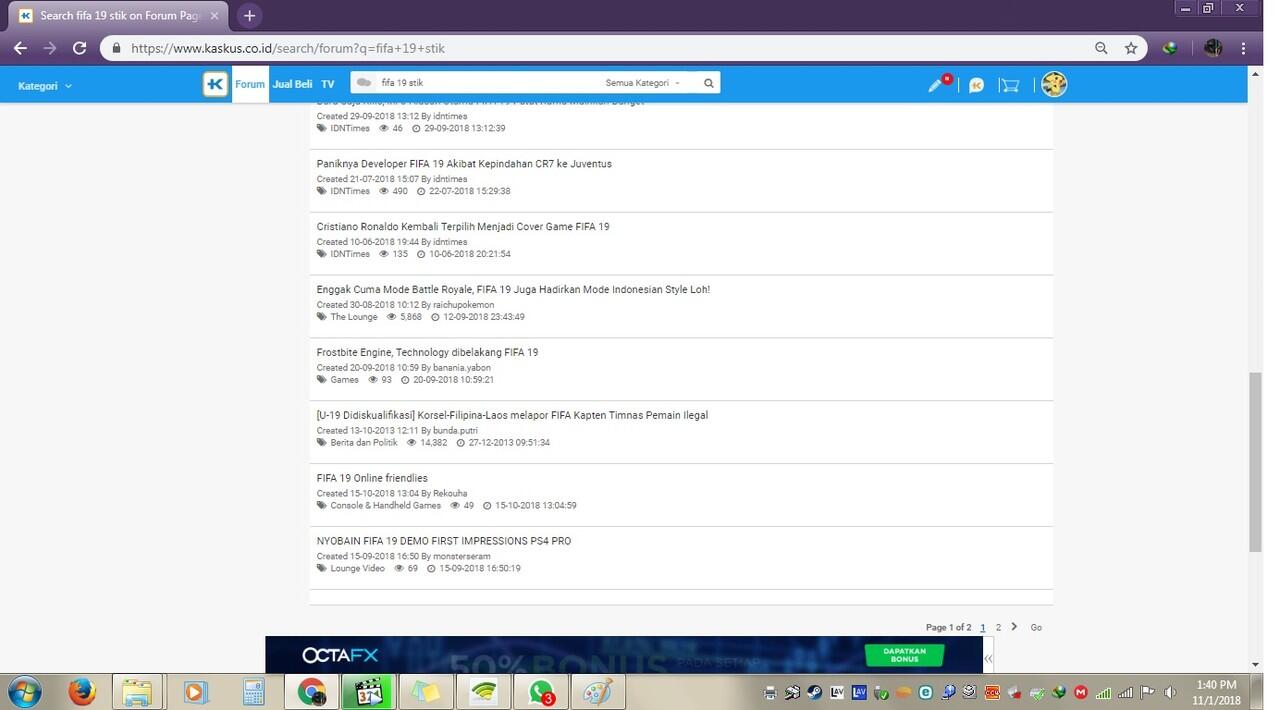1280x710 pixels.
Task: Open author banania.yabon profile
Action: 462,368
